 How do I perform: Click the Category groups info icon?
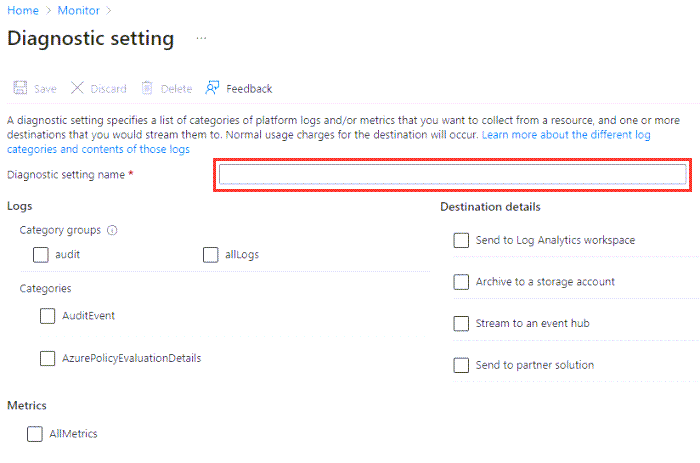point(112,230)
